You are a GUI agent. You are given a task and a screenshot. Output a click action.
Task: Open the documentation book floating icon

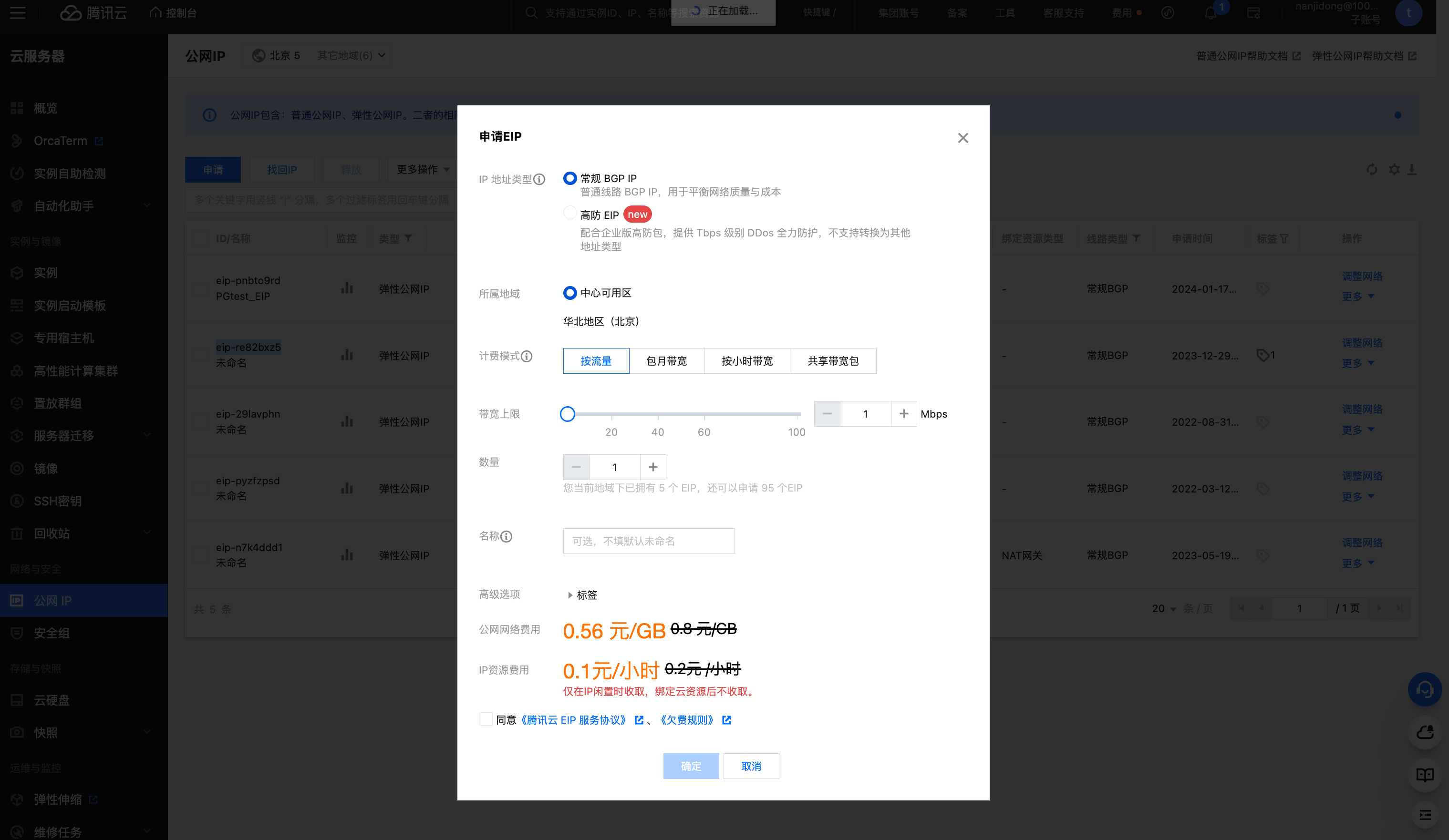pos(1424,775)
